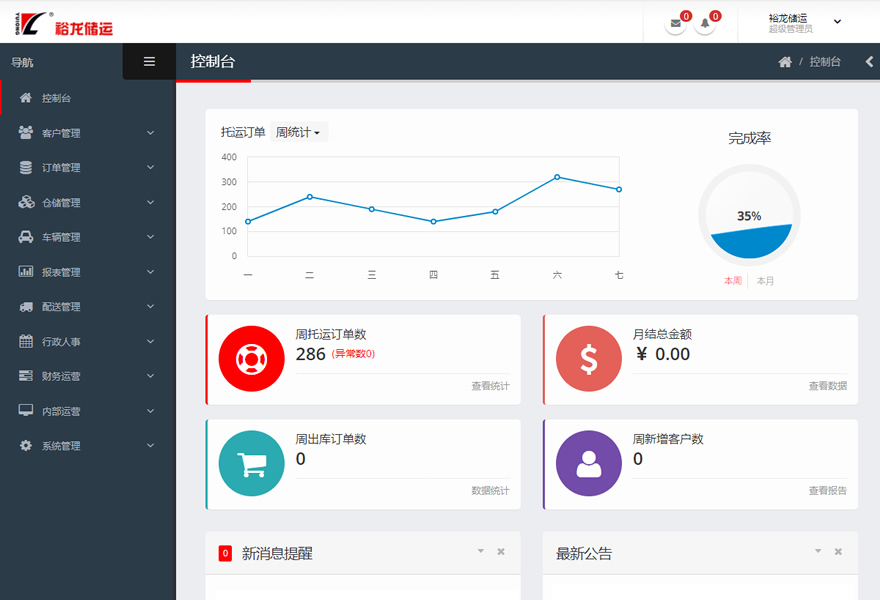
Task: Open the 报表管理 menu item
Action: click(88, 272)
